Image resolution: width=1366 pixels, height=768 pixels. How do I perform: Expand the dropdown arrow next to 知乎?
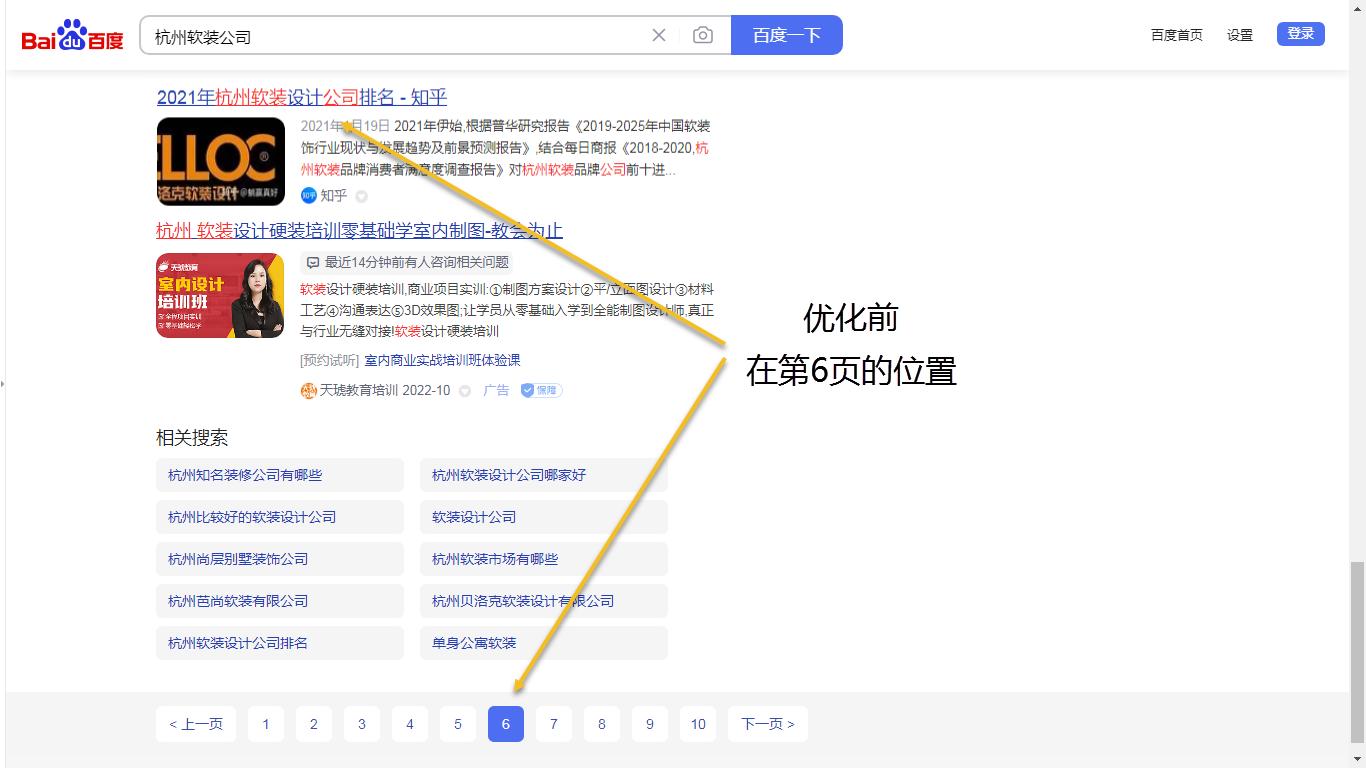tap(361, 196)
